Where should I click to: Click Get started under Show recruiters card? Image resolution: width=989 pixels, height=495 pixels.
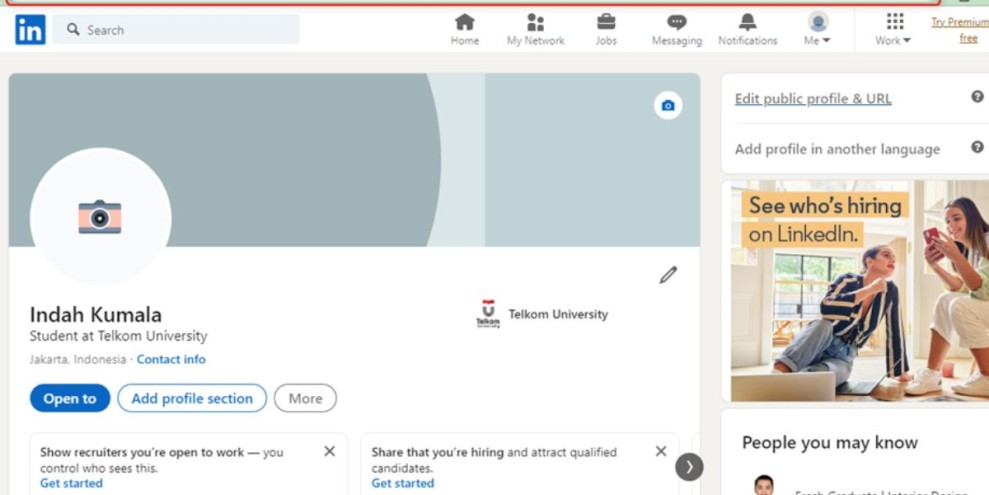pyautogui.click(x=71, y=484)
